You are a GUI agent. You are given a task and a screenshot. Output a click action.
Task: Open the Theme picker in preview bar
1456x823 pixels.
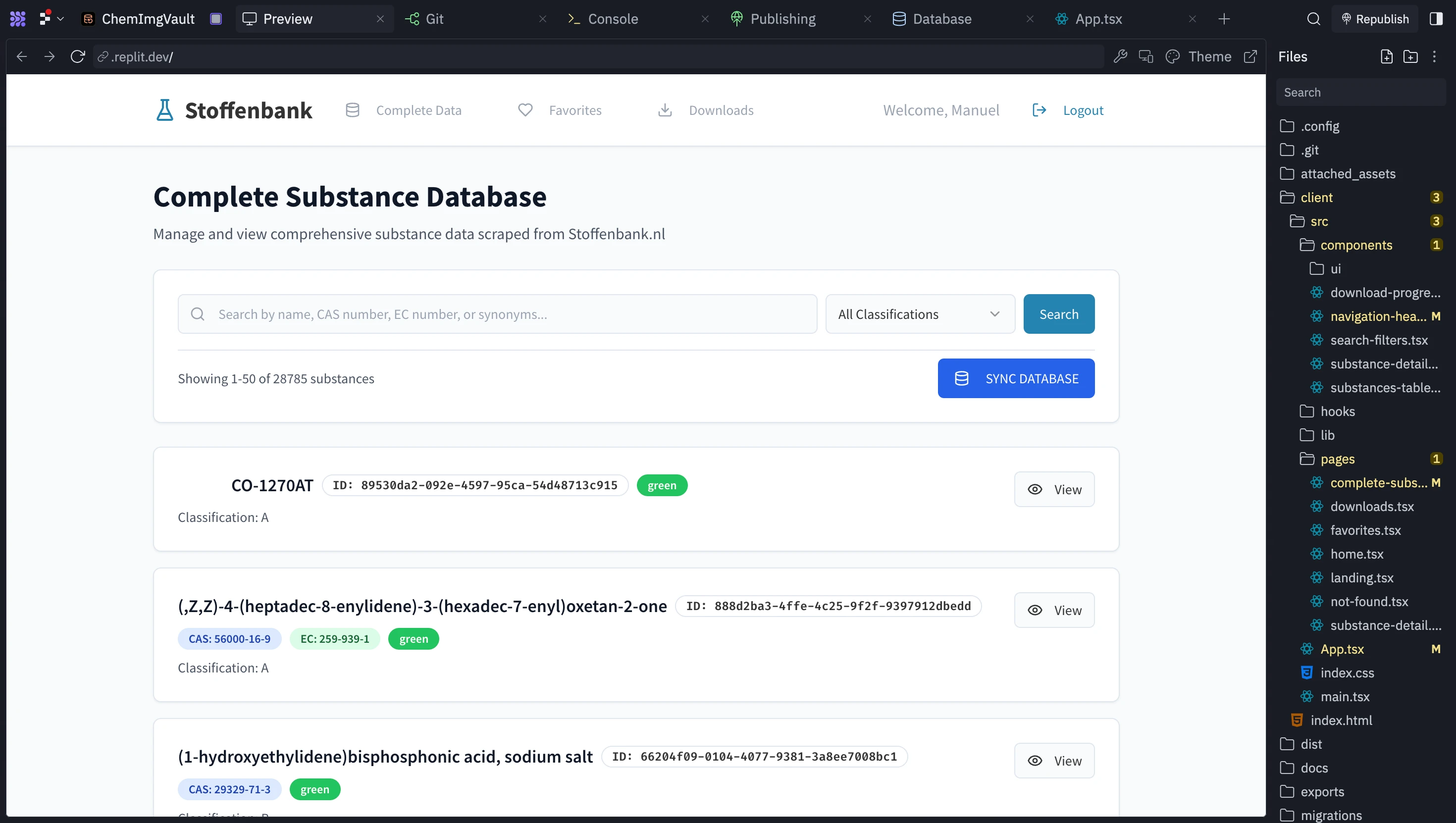point(1198,56)
